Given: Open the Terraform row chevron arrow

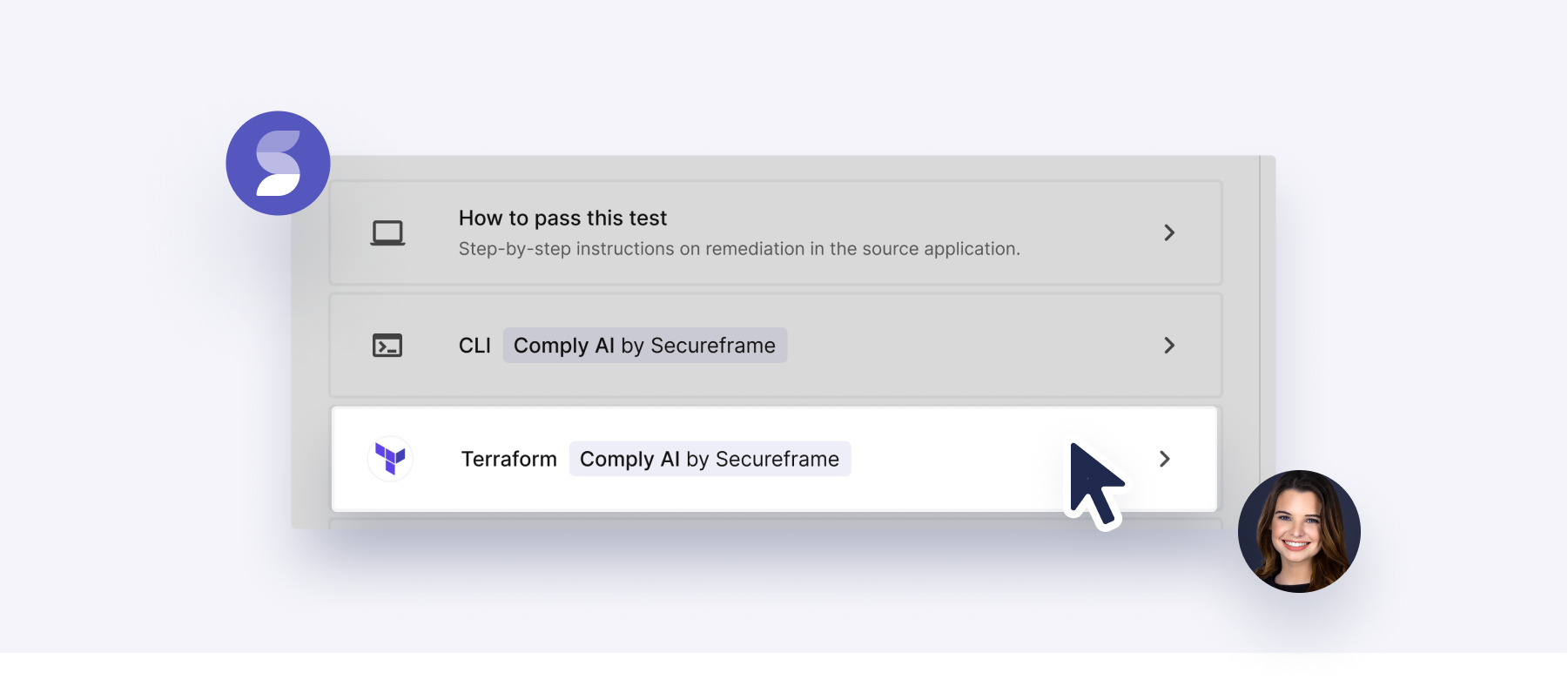Looking at the screenshot, I should pos(1165,459).
